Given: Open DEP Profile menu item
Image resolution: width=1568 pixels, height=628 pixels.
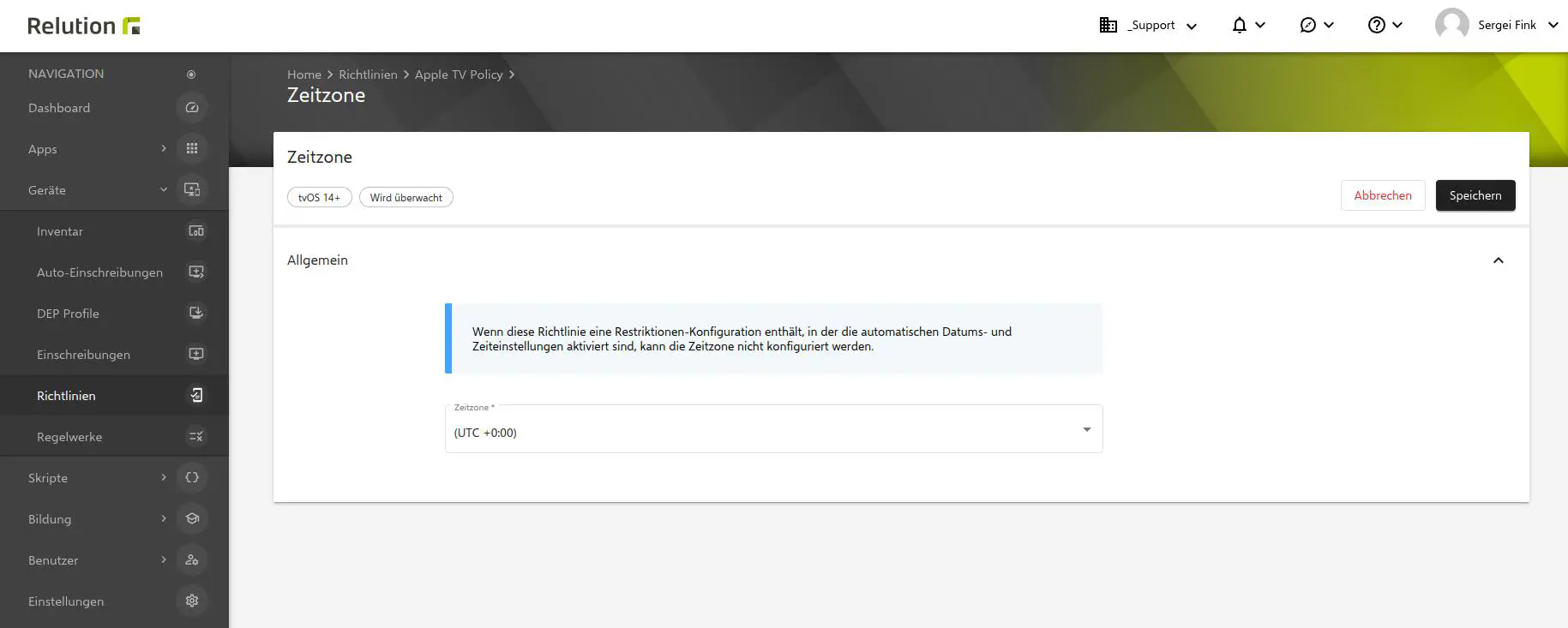Looking at the screenshot, I should tap(68, 314).
